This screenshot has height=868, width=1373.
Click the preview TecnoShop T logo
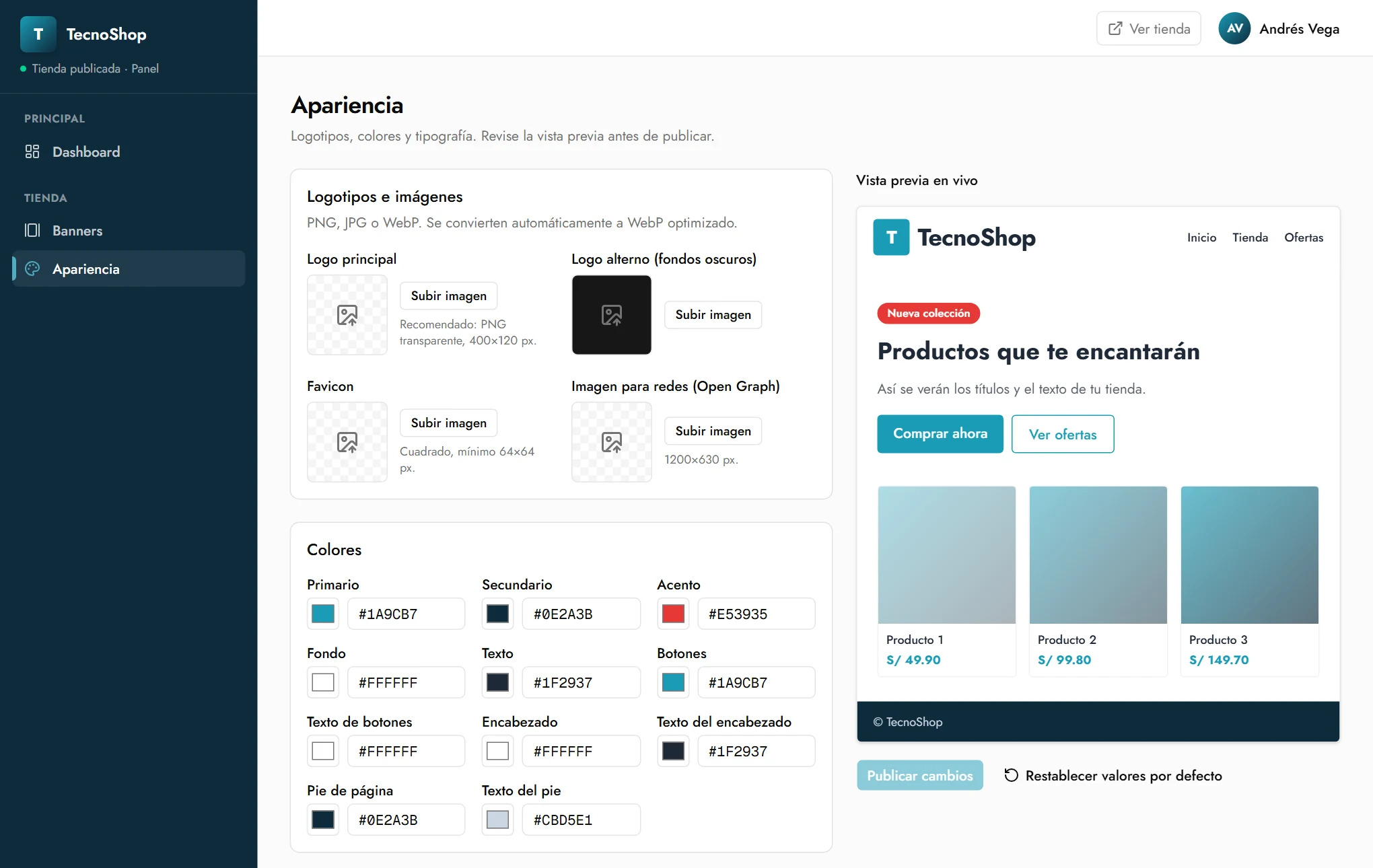tap(891, 237)
